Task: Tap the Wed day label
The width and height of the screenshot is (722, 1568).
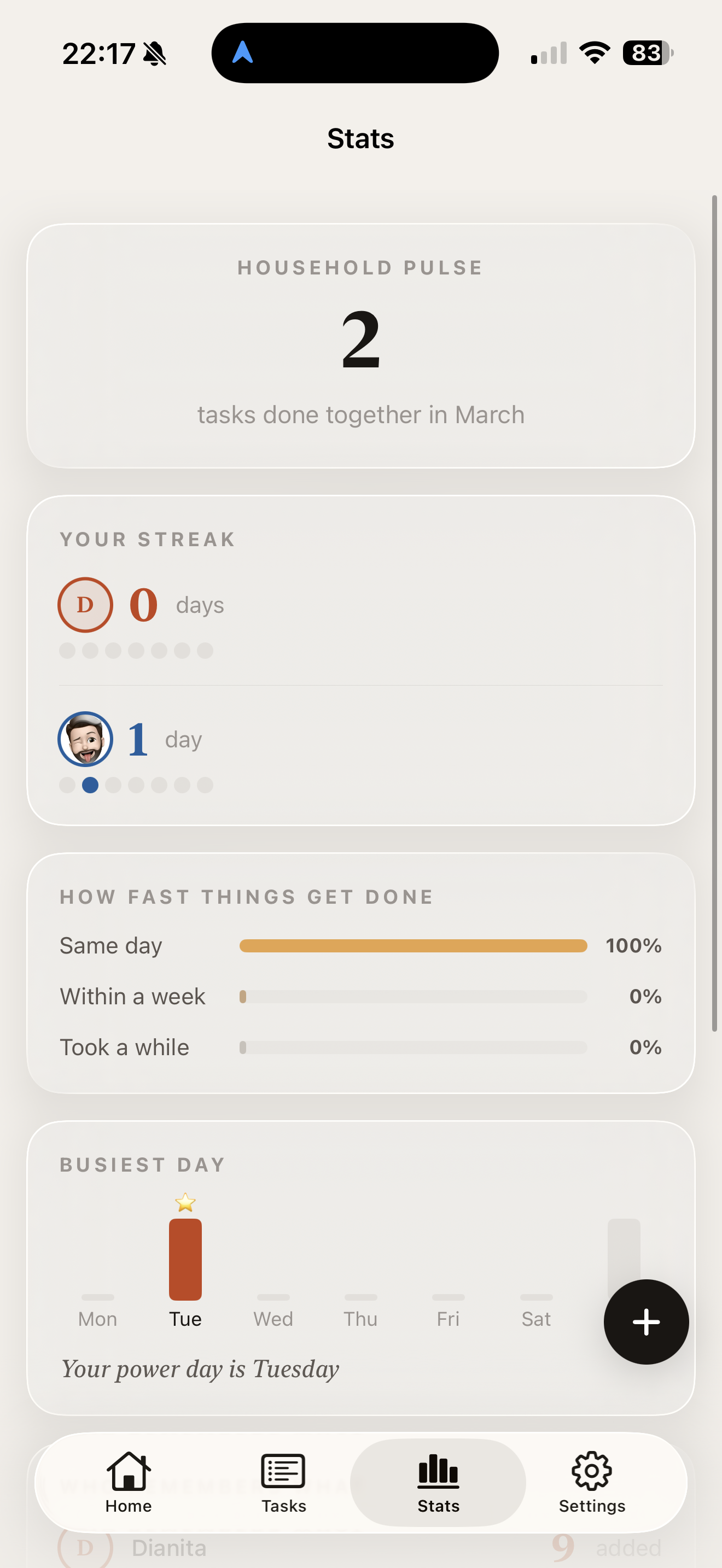Action: (x=273, y=1319)
